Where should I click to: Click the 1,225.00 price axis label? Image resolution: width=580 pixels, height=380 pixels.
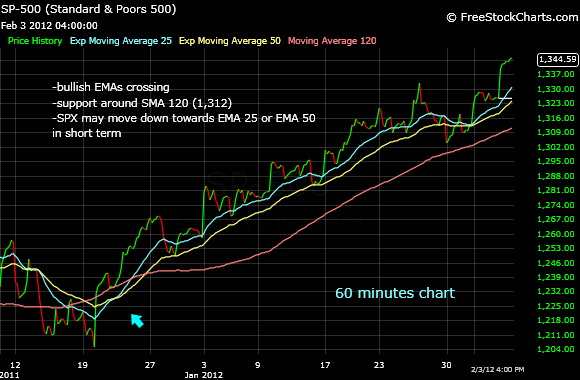556,306
